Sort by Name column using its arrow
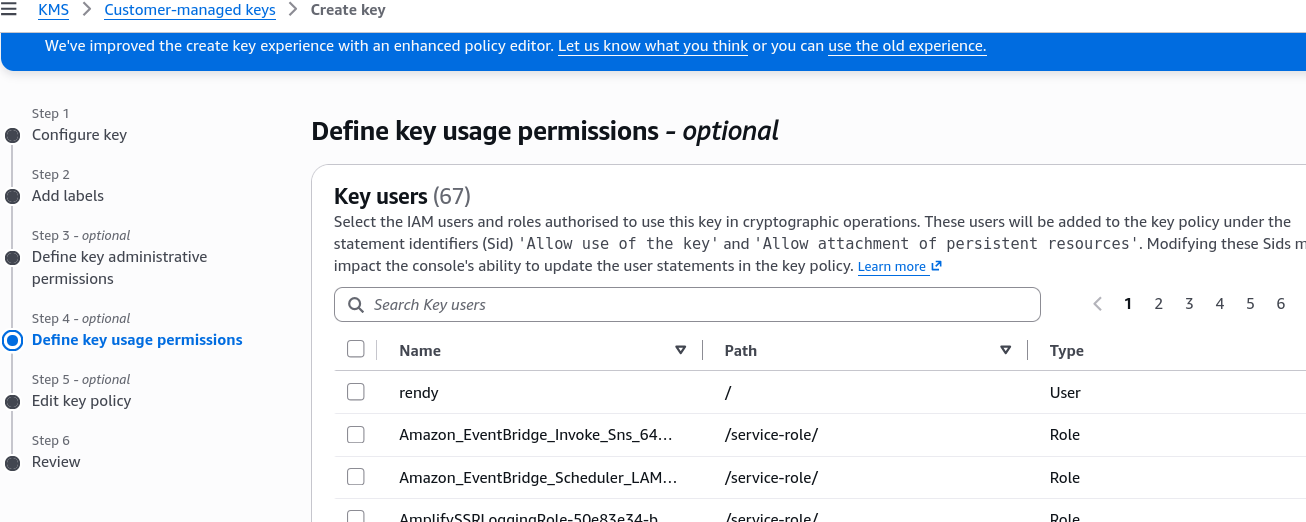The height and width of the screenshot is (522, 1306). point(681,350)
